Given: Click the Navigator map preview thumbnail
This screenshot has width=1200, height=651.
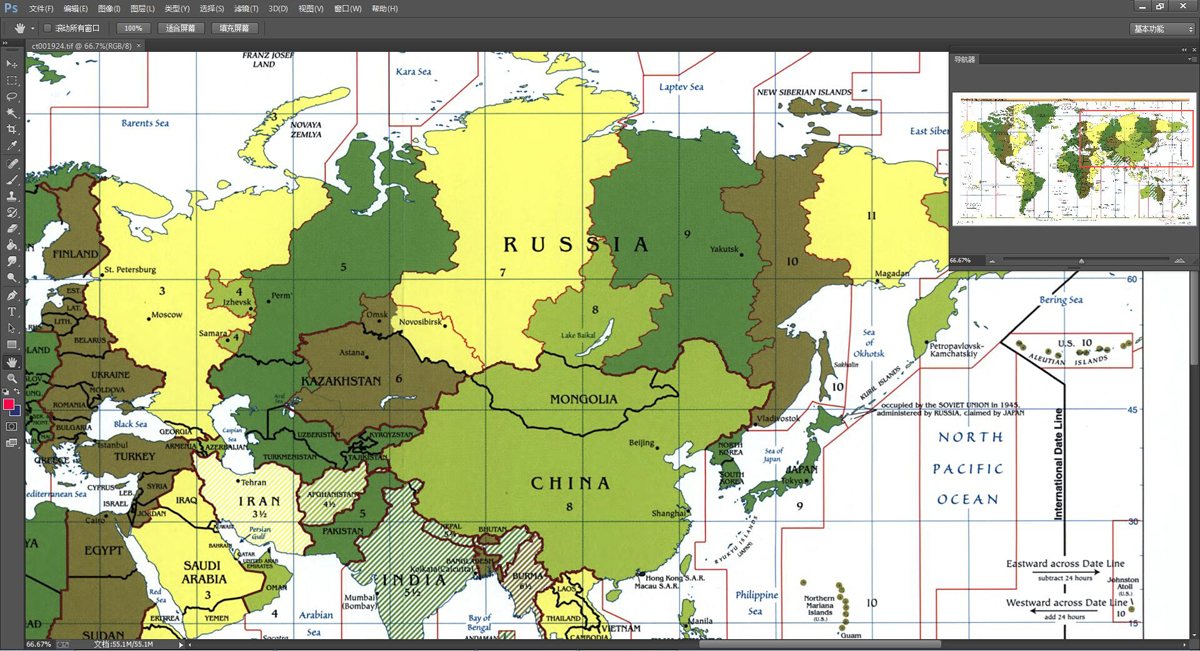Looking at the screenshot, I should [x=1074, y=159].
